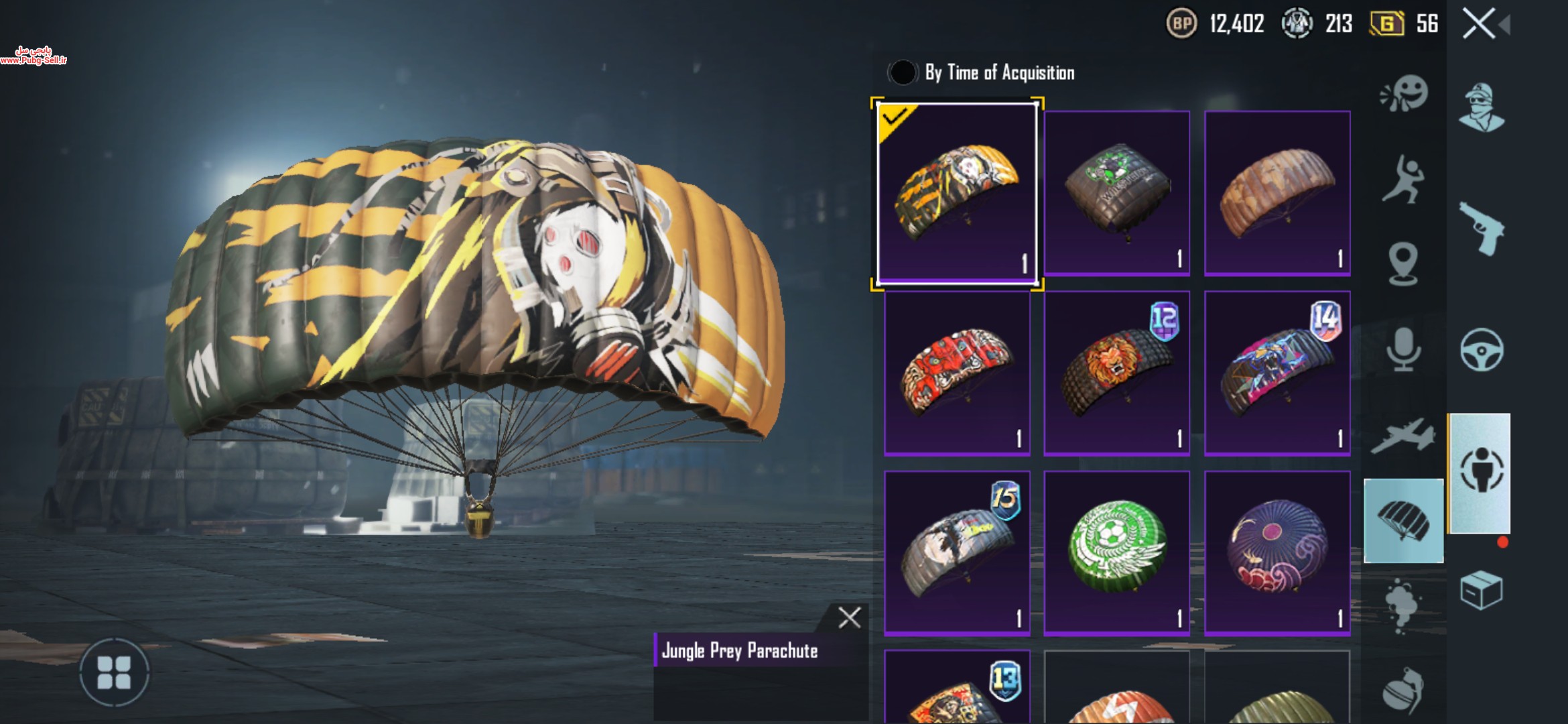Viewport: 1568px width, 724px height.
Task: Toggle By Time of Acquisition sorting
Action: coord(902,72)
